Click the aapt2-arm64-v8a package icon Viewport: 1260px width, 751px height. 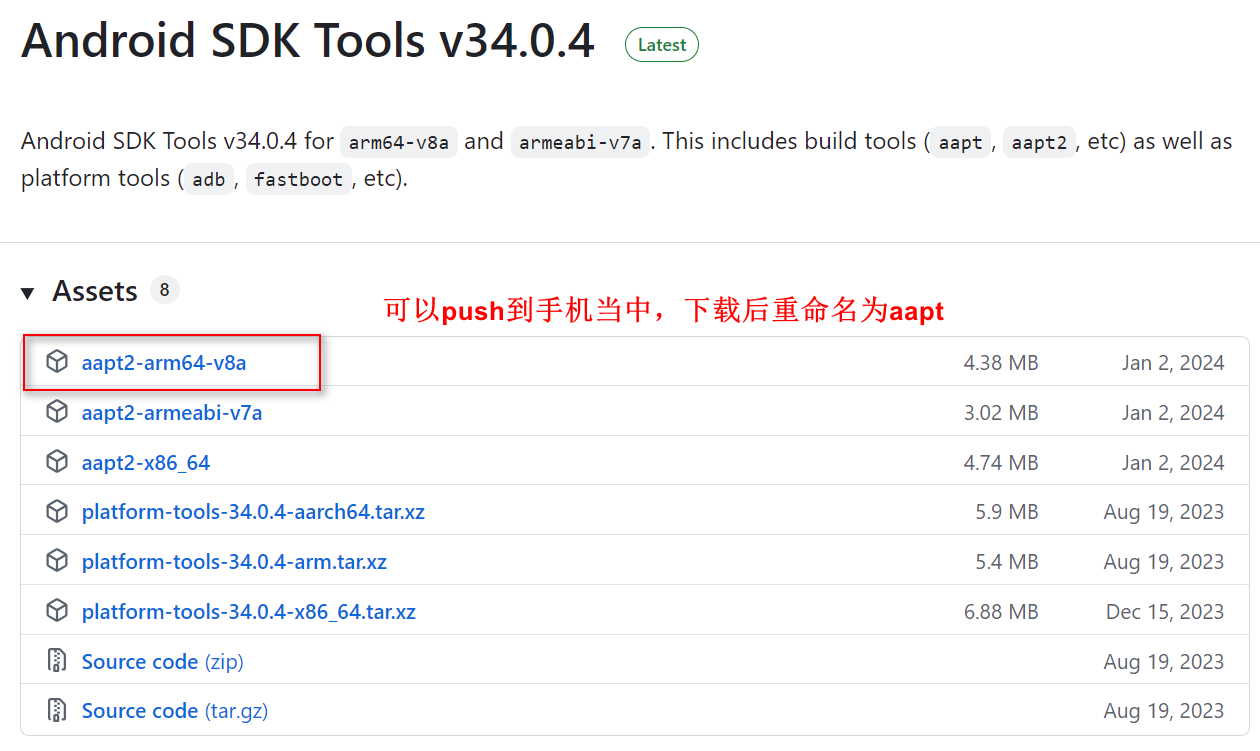point(57,362)
